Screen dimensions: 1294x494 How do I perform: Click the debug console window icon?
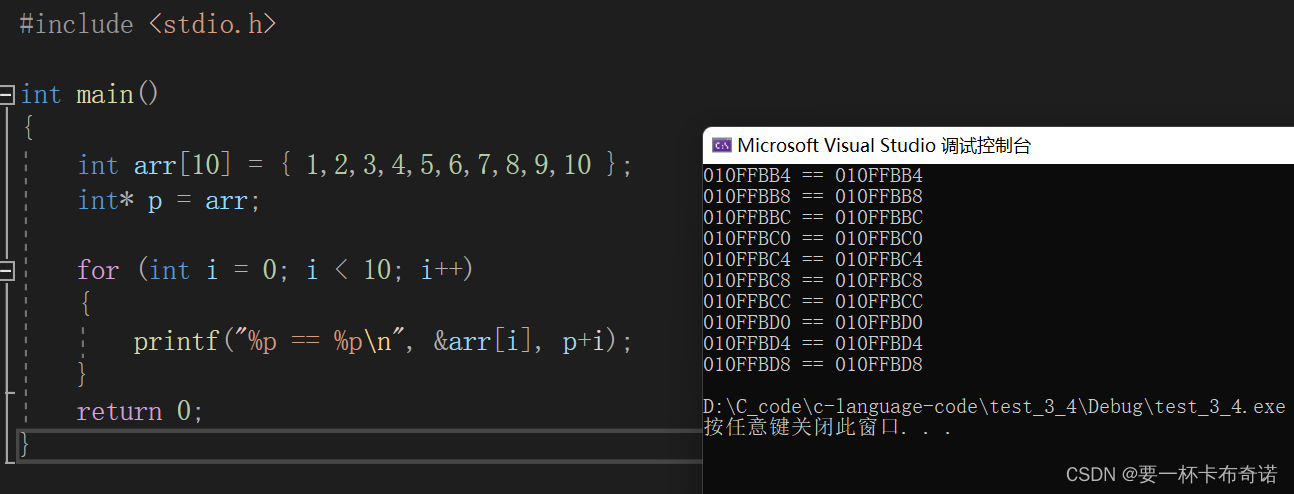pos(720,145)
